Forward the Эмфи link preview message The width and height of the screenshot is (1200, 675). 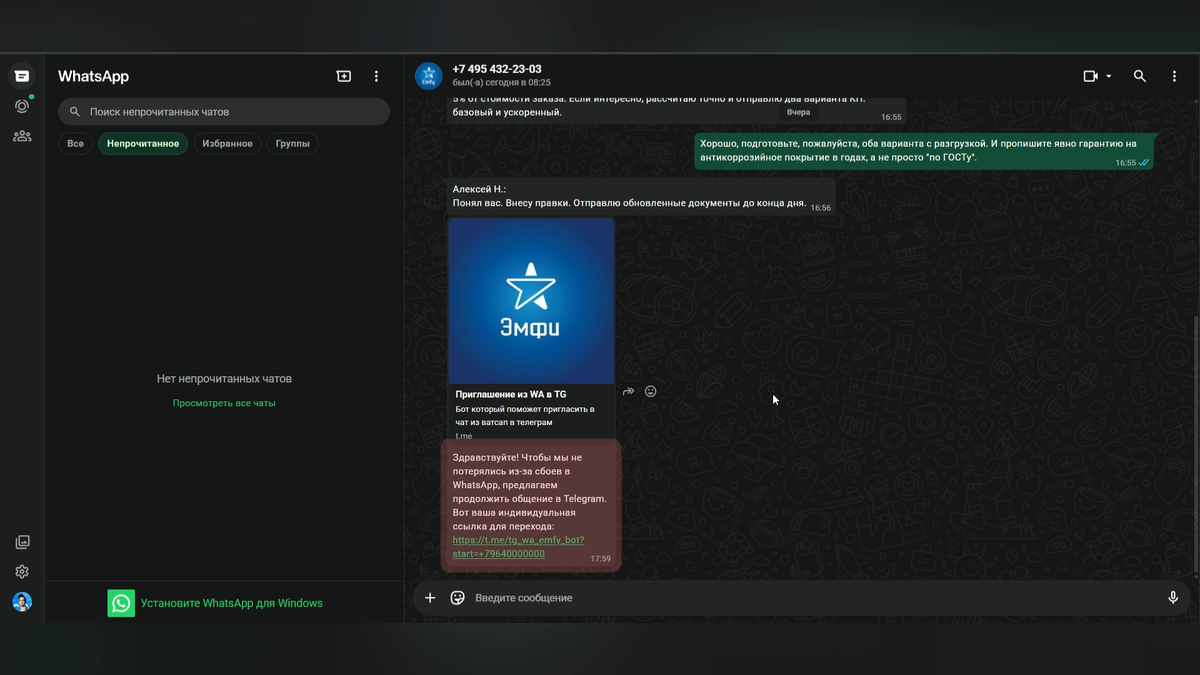pos(628,392)
